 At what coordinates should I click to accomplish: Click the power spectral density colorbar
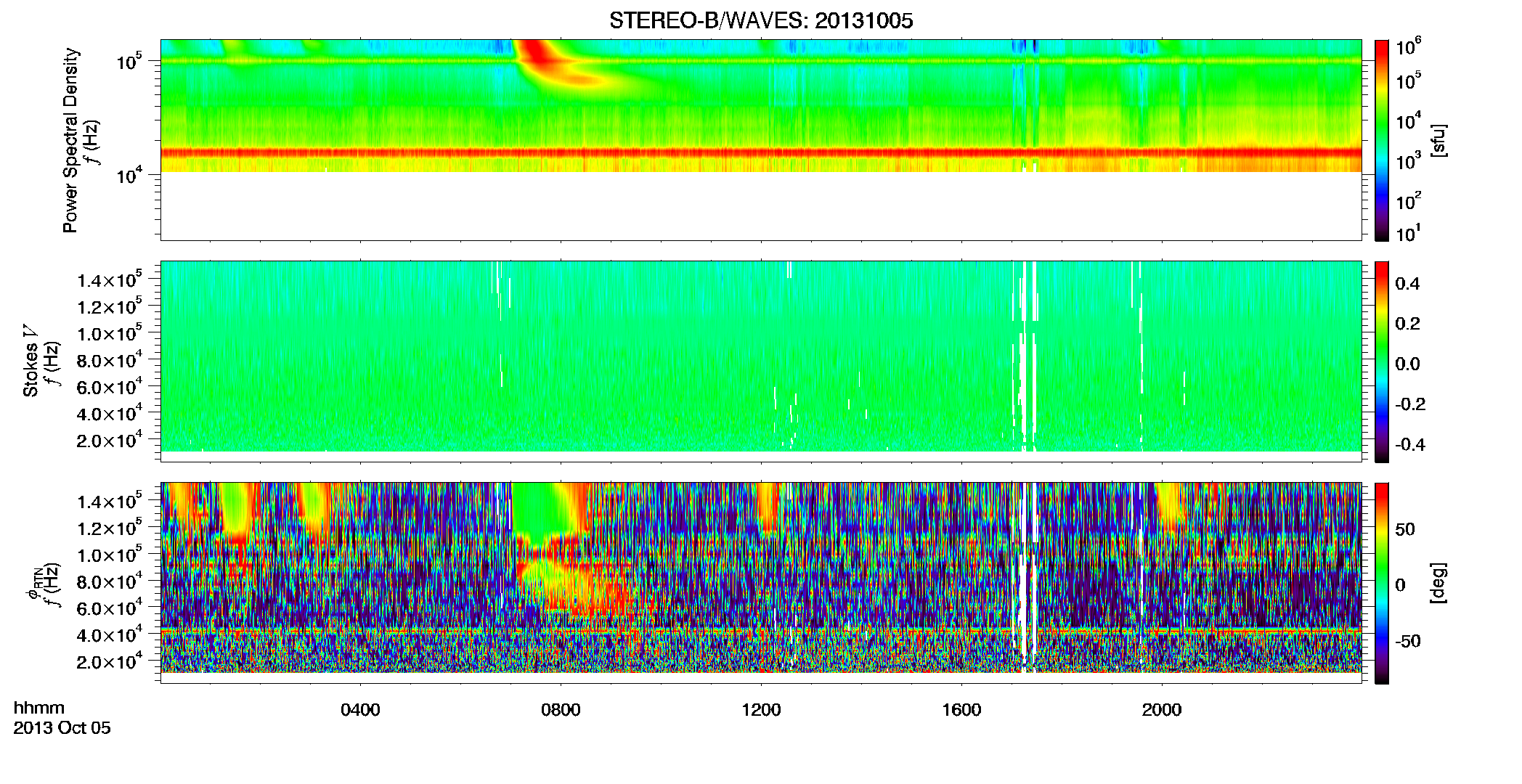1382,140
